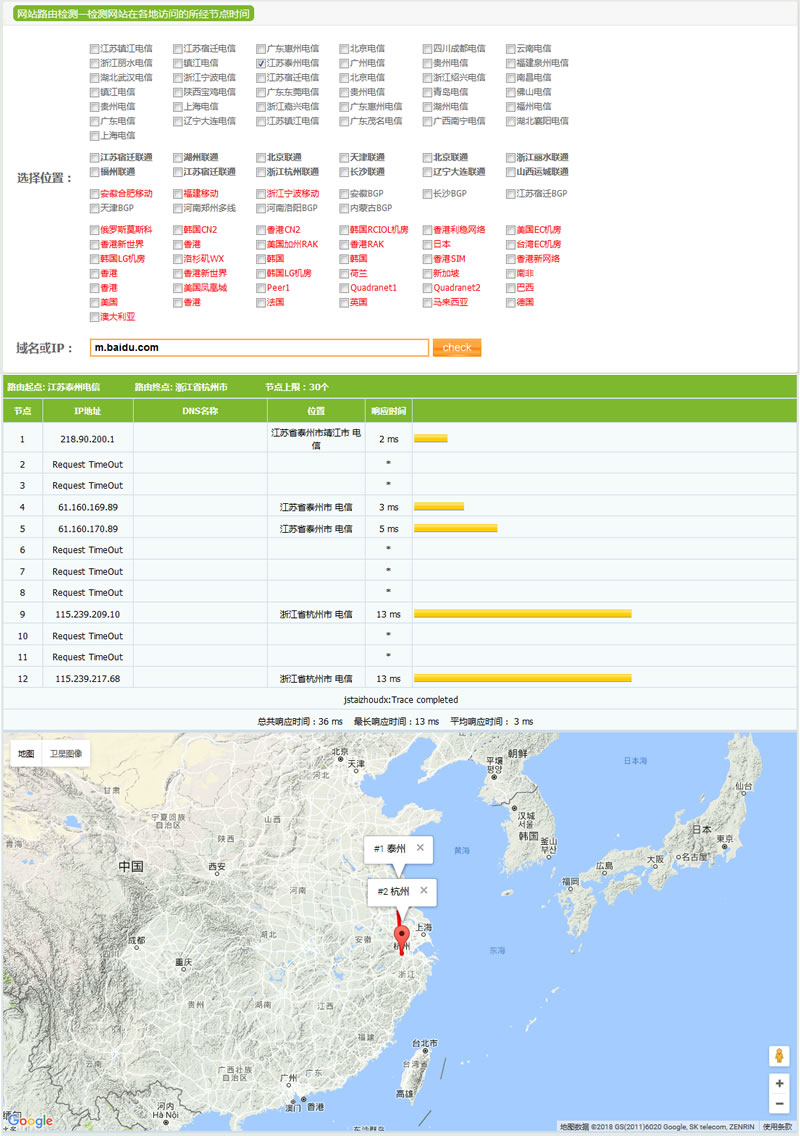Click the red Hangzhou map marker pin
The image size is (800, 1136).
(x=402, y=933)
